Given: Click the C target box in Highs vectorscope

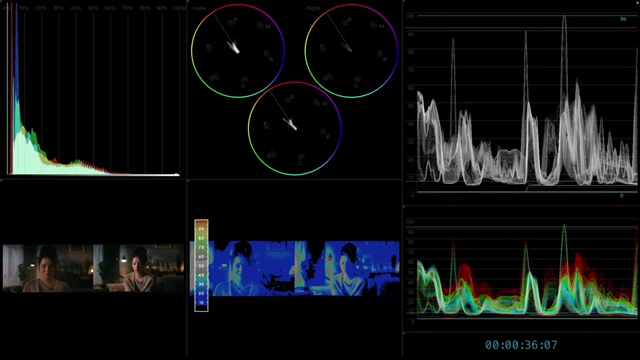Looking at the screenshot, I should [358, 80].
